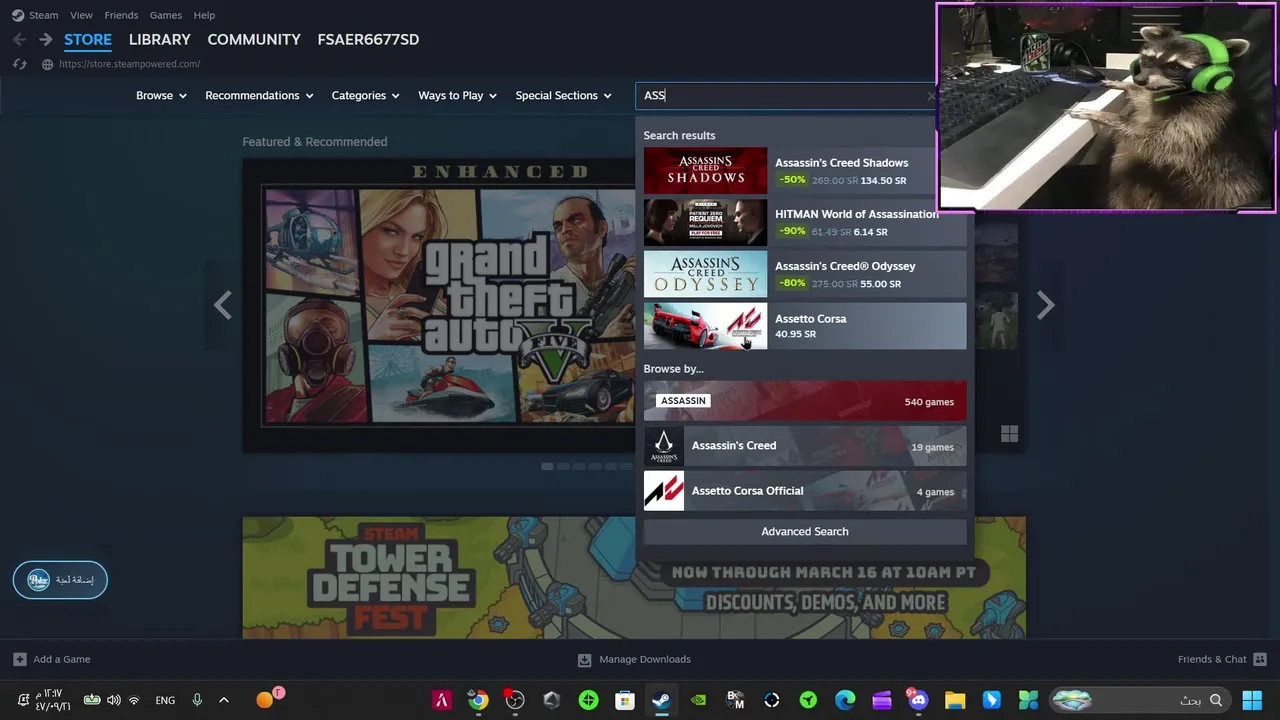This screenshot has height=720, width=1280.
Task: Expand the Recommendations dropdown
Action: coord(259,96)
